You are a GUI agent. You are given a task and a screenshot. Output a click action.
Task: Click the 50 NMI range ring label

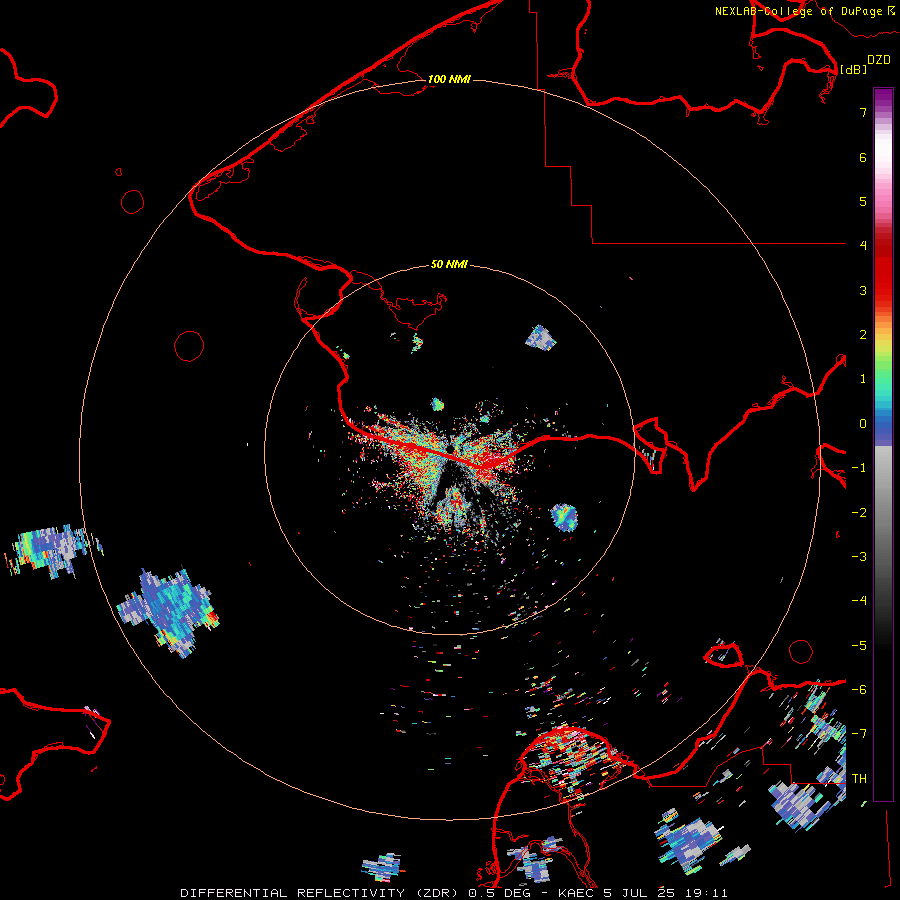pos(449,265)
